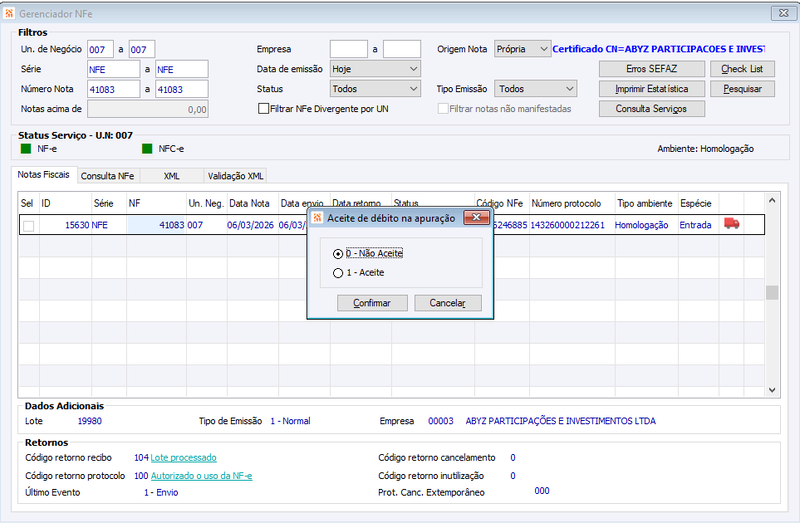Open the 'Lote processado' link
The height and width of the screenshot is (523, 800).
click(184, 458)
